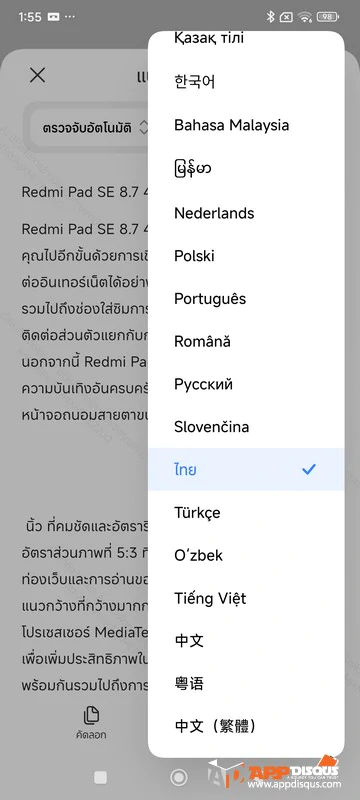Image resolution: width=360 pixels, height=800 pixels.
Task: Pick Polski as target language
Action: point(246,256)
